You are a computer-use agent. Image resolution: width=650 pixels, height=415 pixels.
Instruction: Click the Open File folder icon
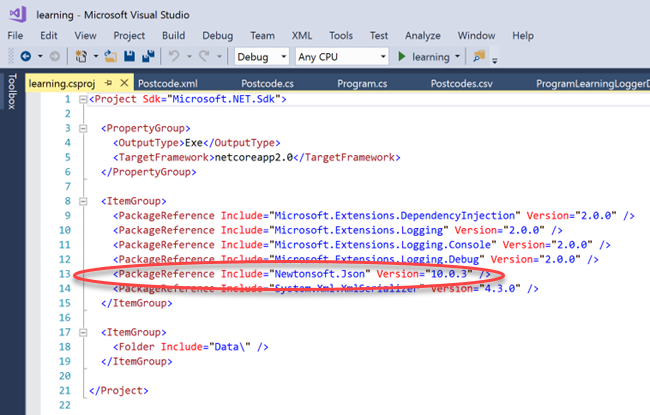pyautogui.click(x=110, y=56)
